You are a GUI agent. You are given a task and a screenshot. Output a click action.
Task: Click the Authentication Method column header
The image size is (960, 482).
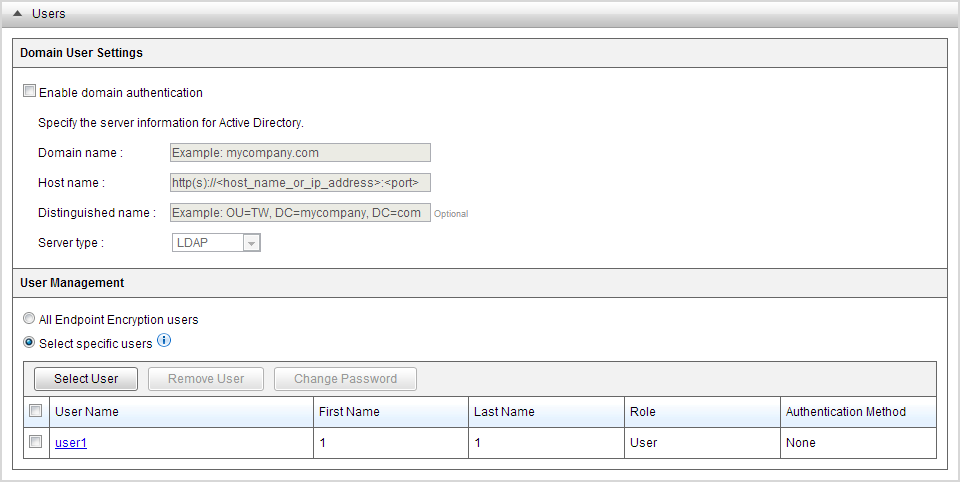[846, 412]
